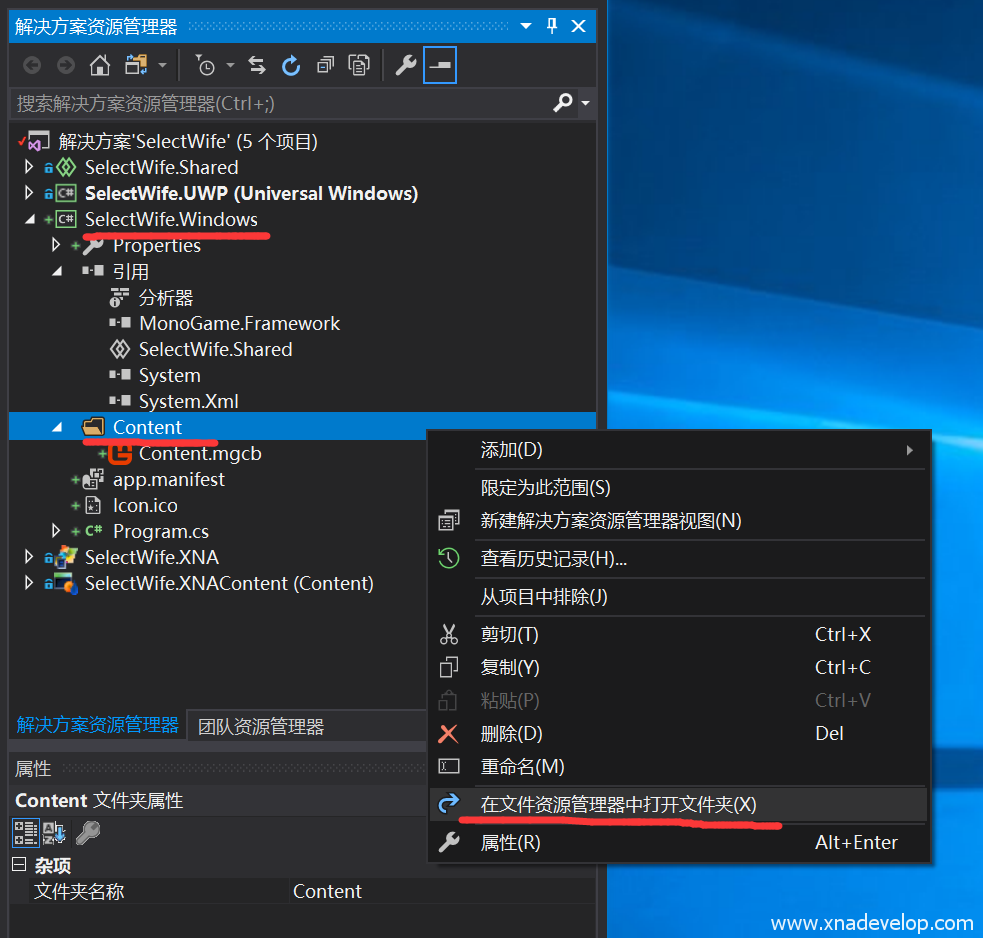
Task: Switch to the 团队资源管理器 tab
Action: tap(260, 726)
